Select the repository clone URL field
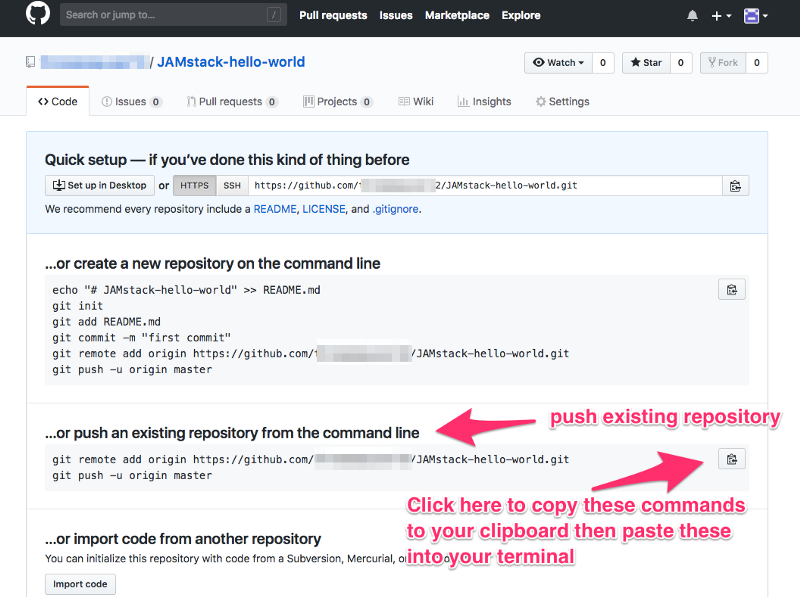The image size is (800, 597). 485,185
